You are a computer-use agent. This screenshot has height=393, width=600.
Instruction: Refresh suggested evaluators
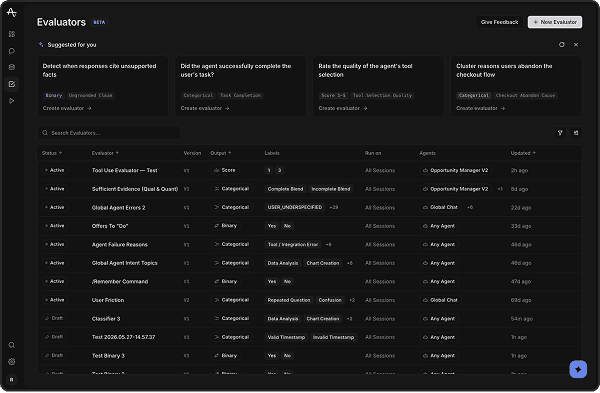[x=561, y=45]
